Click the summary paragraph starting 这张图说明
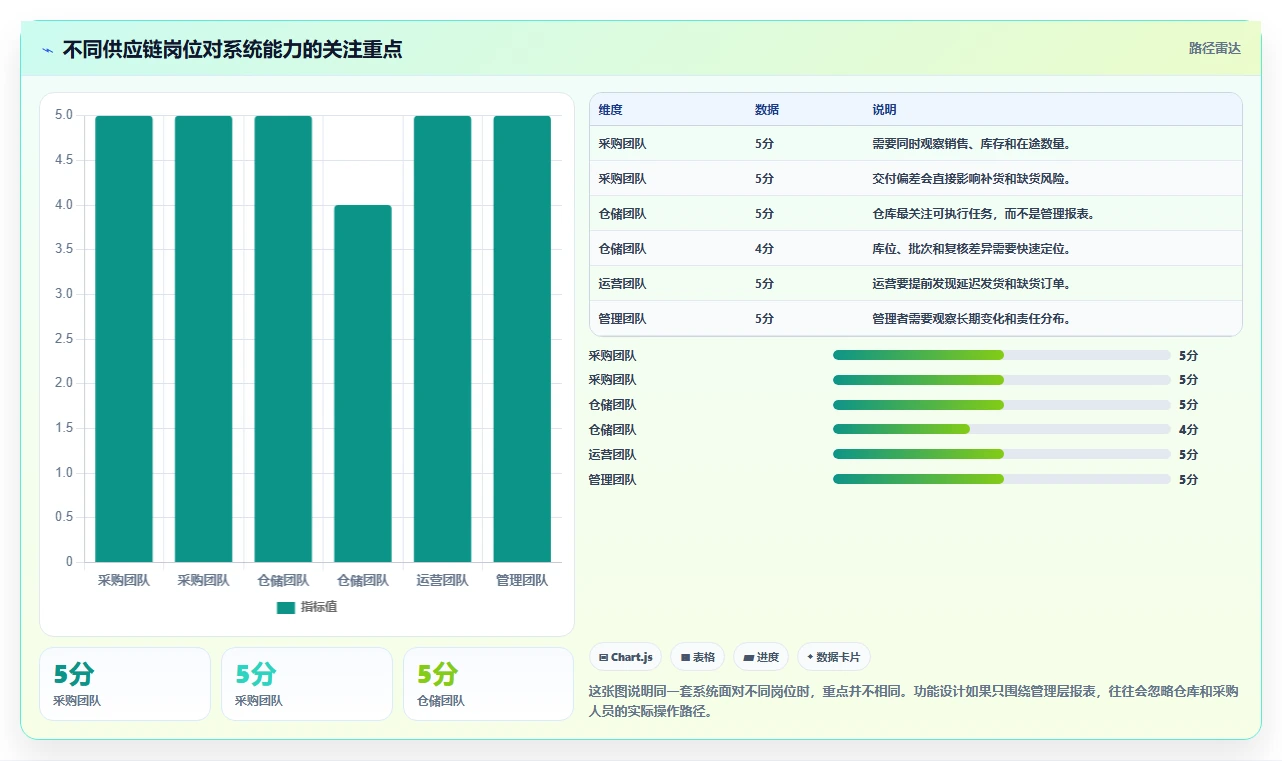This screenshot has width=1282, height=761. [914, 702]
